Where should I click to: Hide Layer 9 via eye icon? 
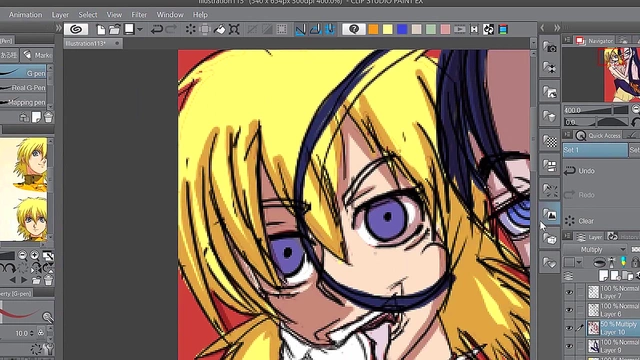[x=569, y=346]
